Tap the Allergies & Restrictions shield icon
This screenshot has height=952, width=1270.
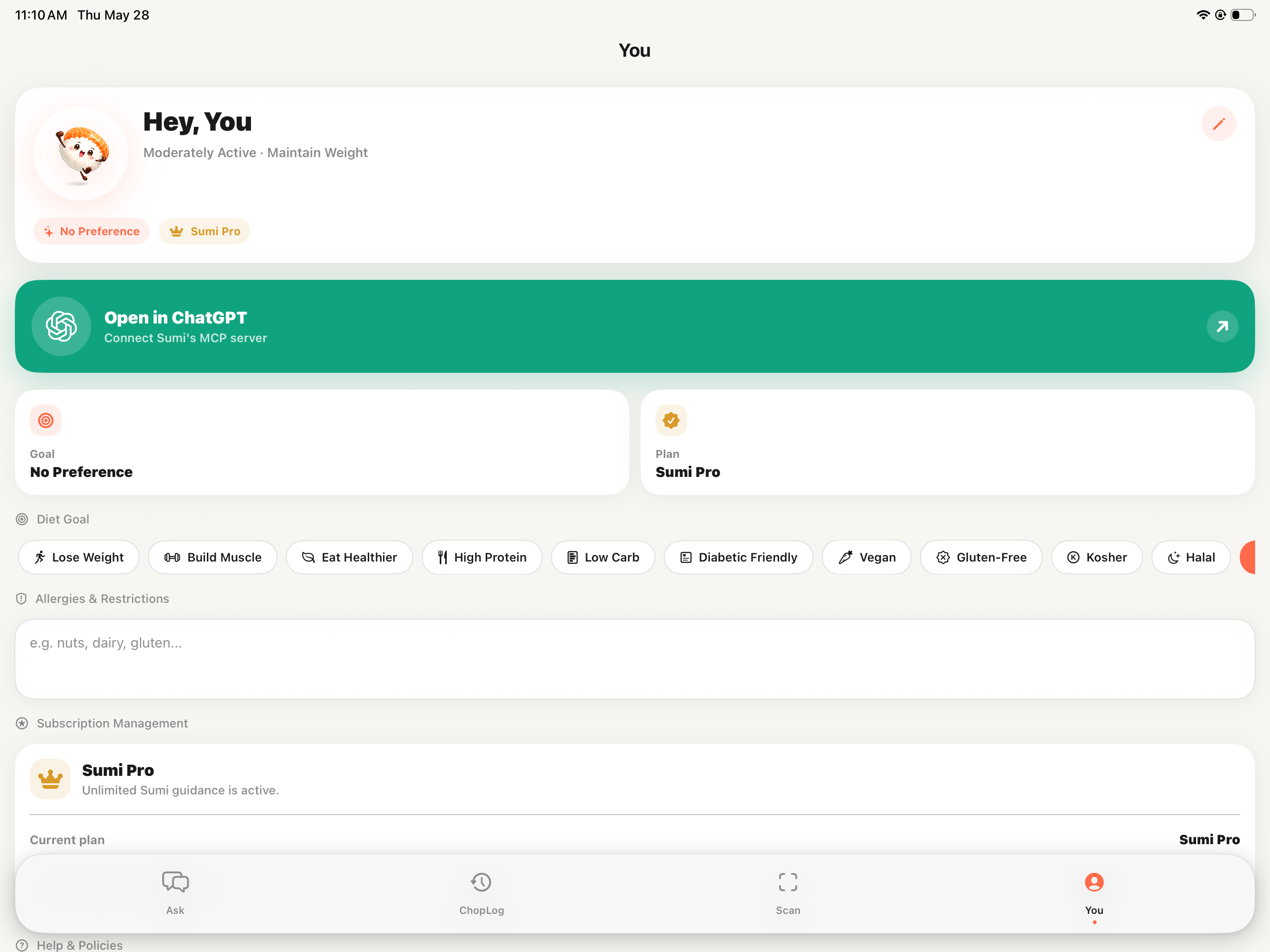[x=21, y=598]
